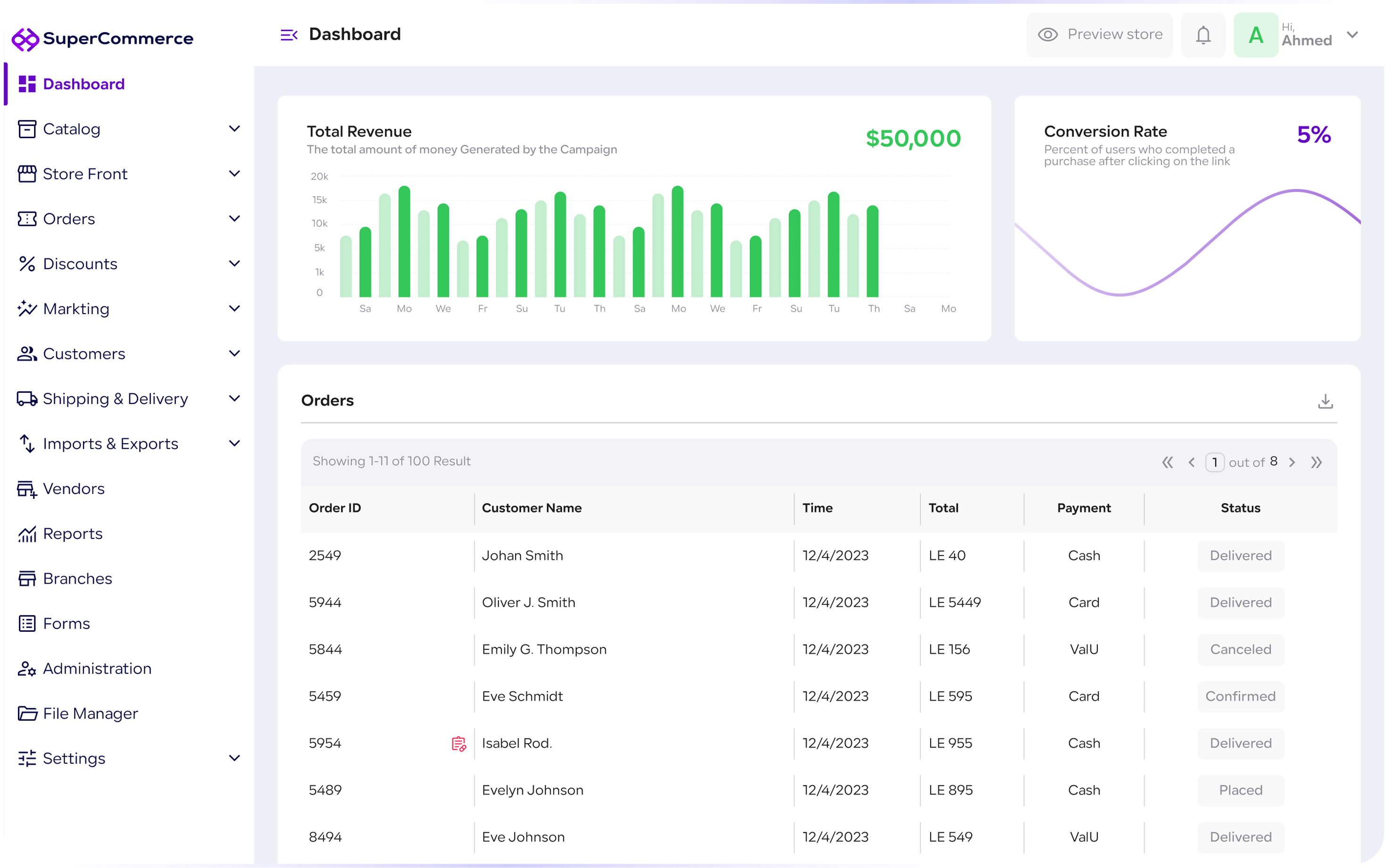The image size is (1388, 868).
Task: Expand the Settings chevron
Action: coord(234,758)
